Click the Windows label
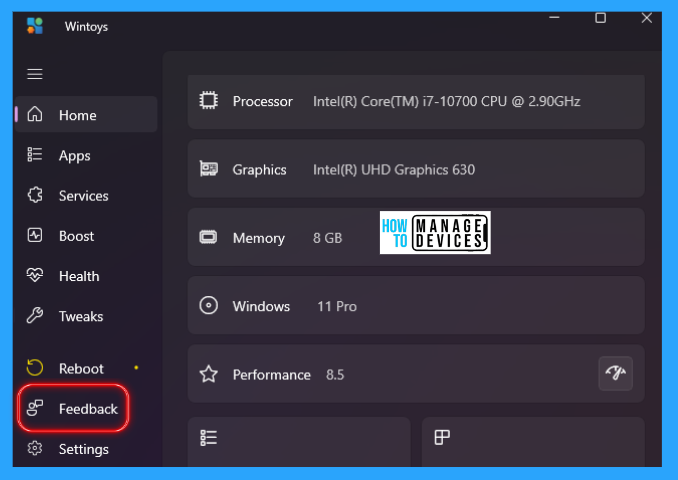678x480 pixels. [261, 306]
